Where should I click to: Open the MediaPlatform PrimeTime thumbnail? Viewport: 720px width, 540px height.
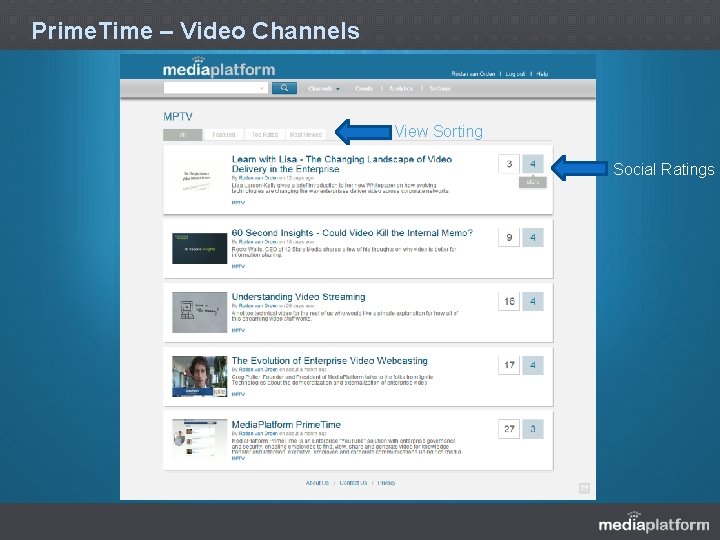click(199, 439)
